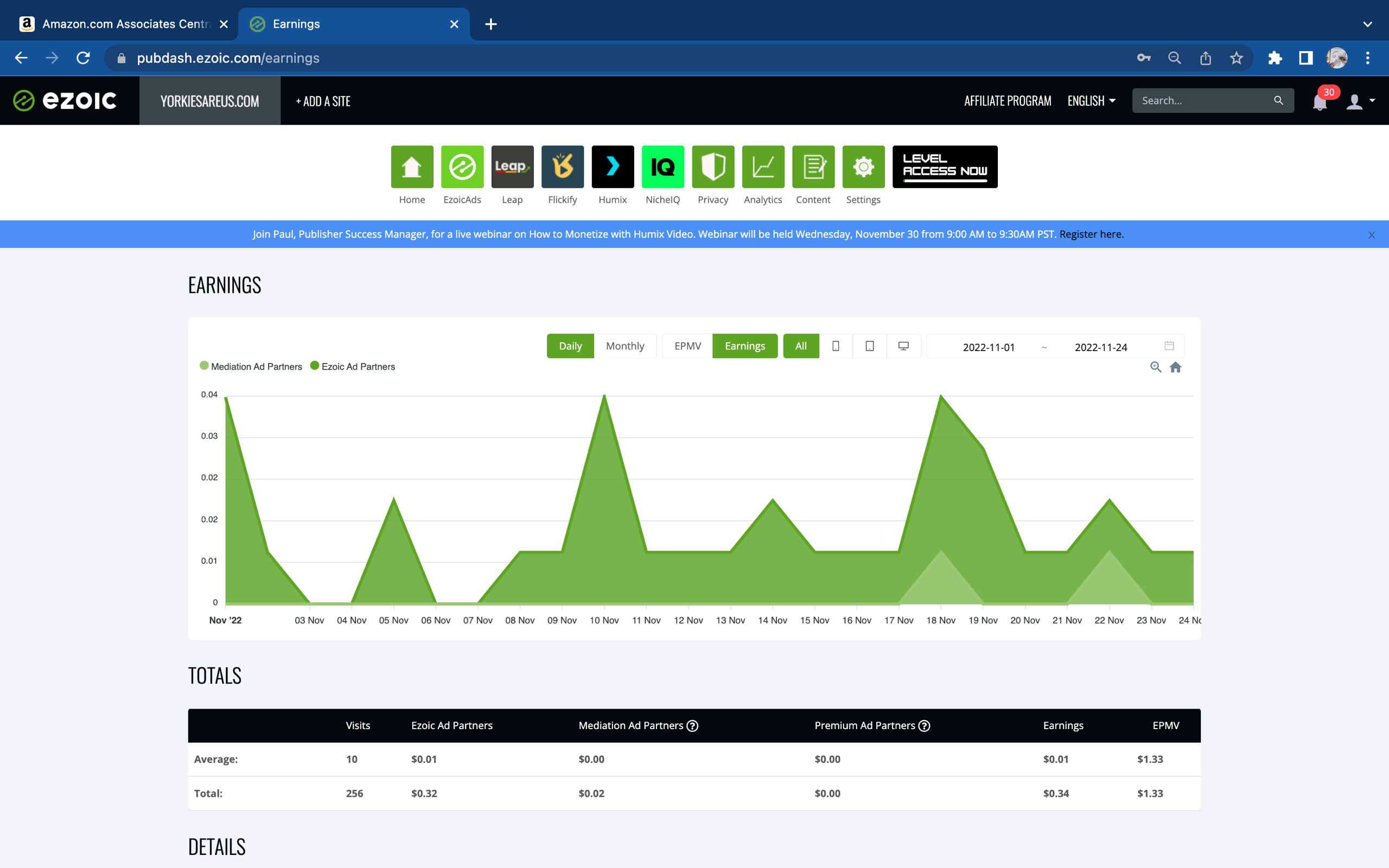1389x868 pixels.
Task: Open Chrome profile avatar
Action: (x=1337, y=58)
